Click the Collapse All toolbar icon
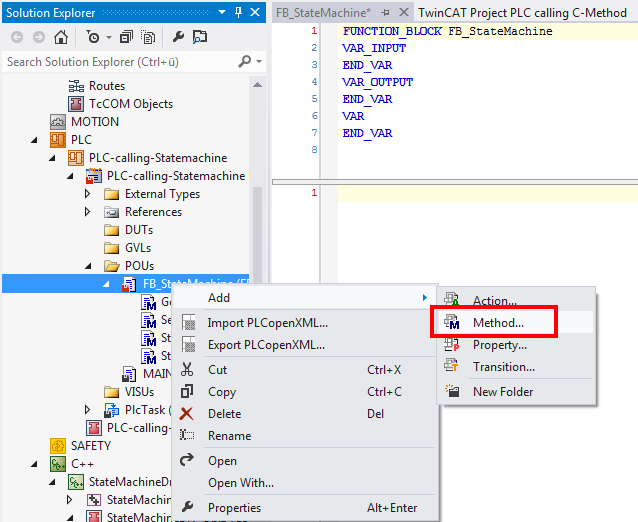 126,37
